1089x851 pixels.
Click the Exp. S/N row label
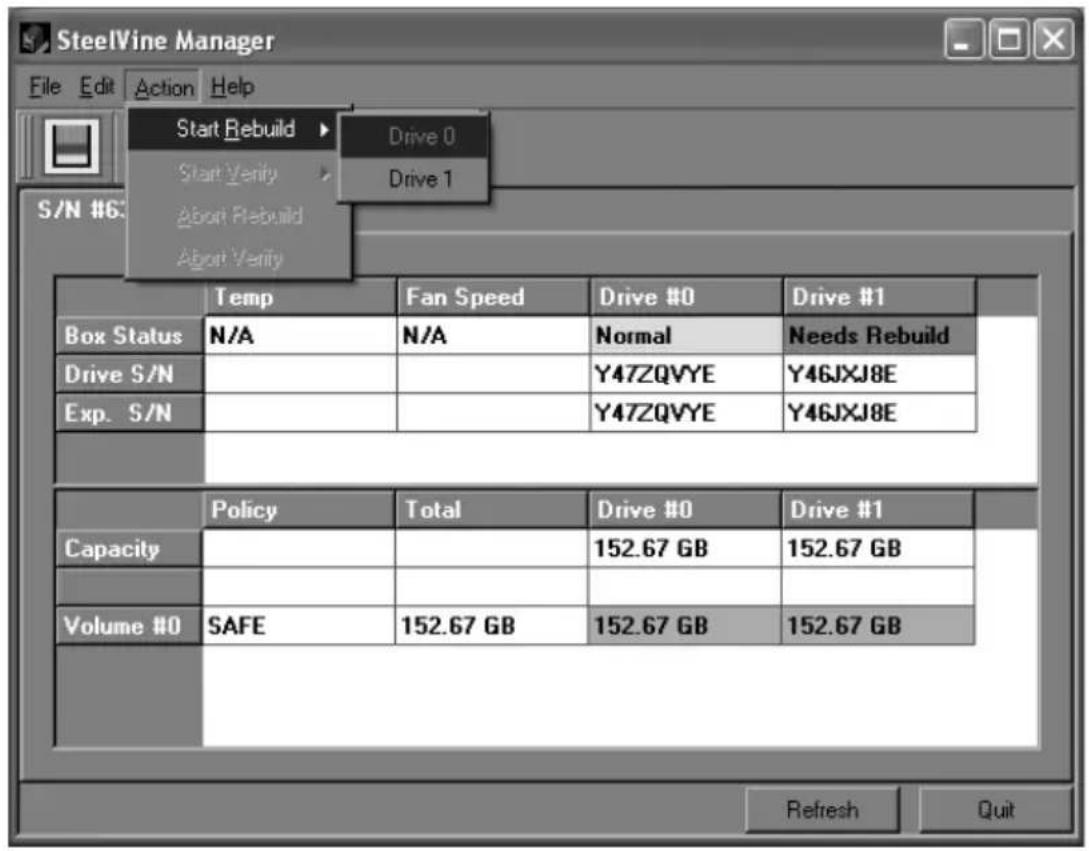(130, 413)
